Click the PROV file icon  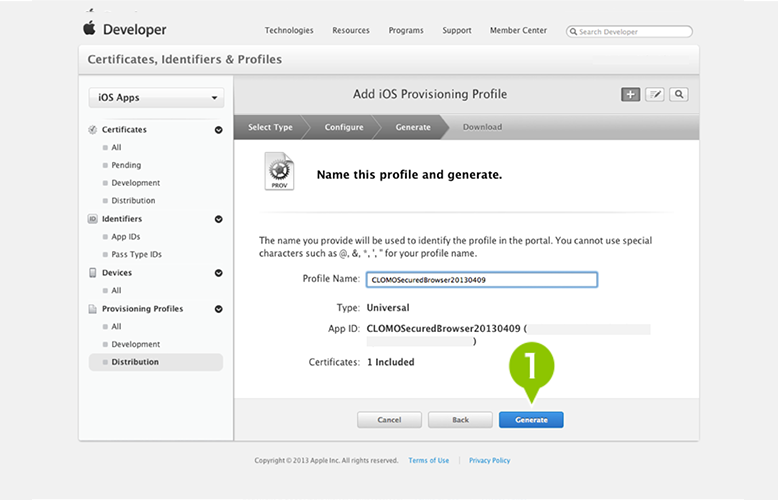pyautogui.click(x=279, y=171)
